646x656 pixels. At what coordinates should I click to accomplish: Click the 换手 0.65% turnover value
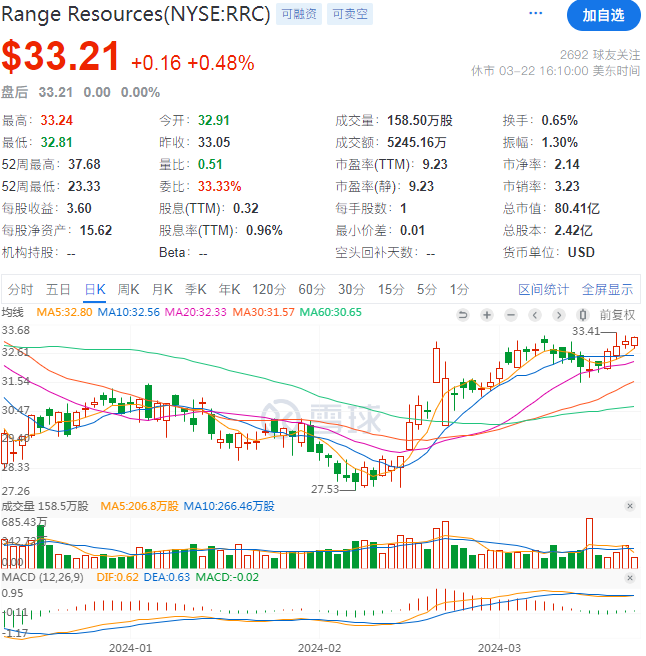tap(559, 120)
